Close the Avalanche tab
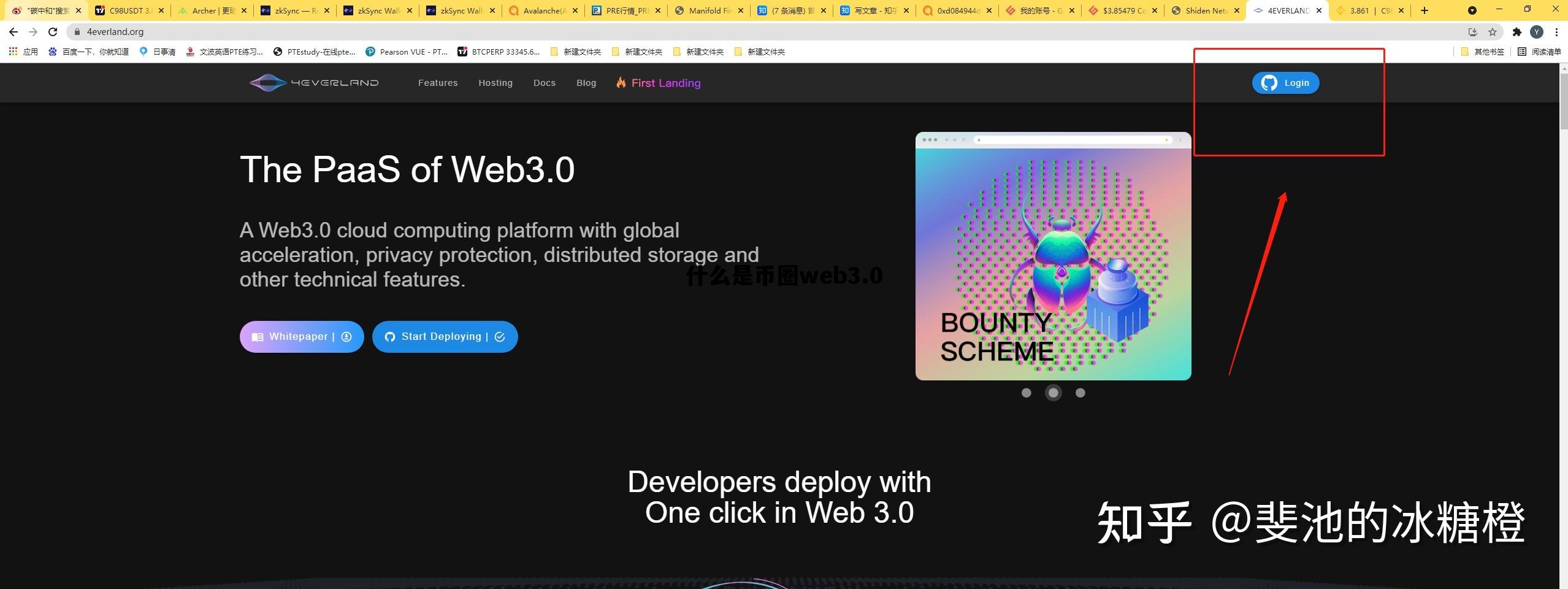 575,10
